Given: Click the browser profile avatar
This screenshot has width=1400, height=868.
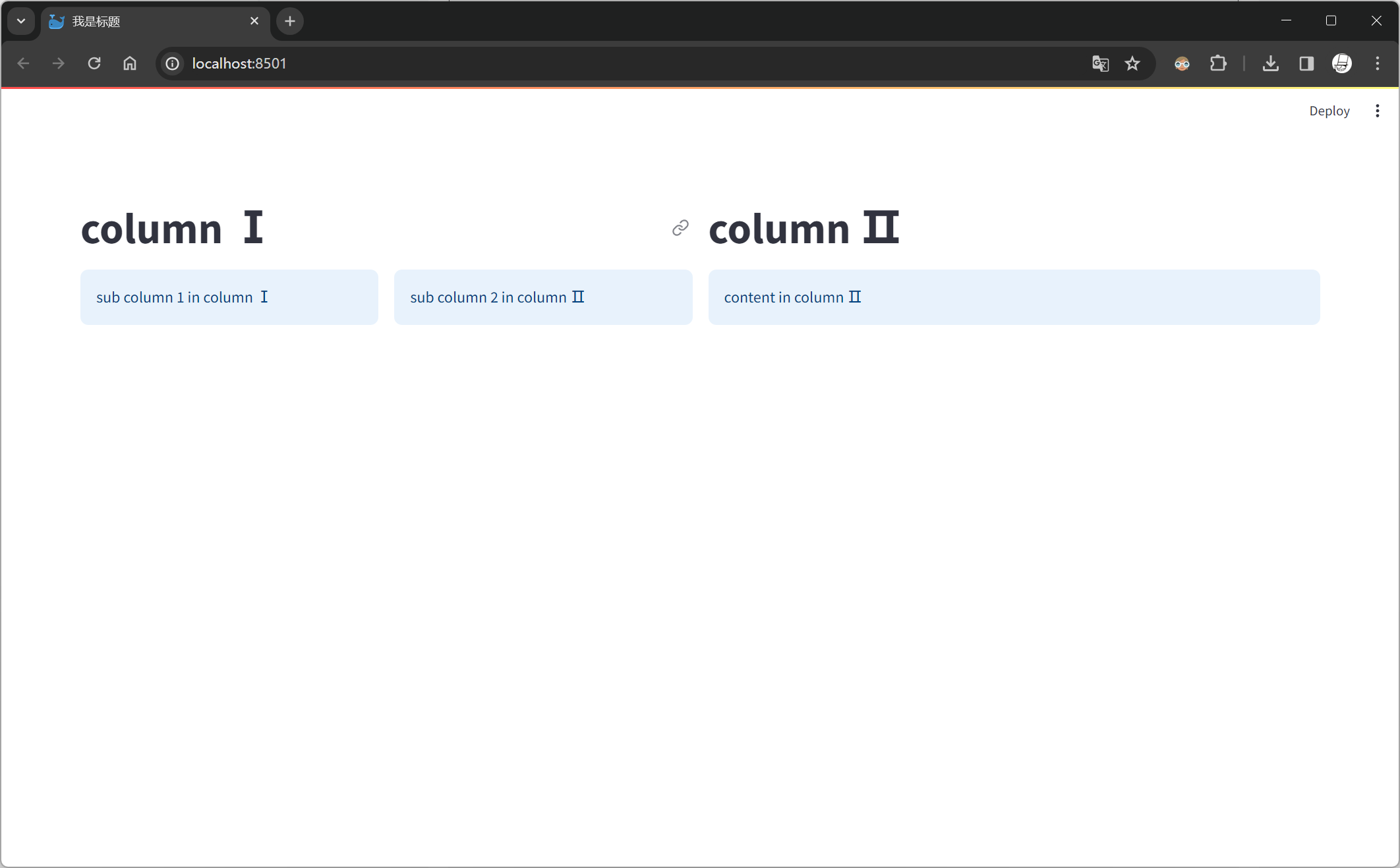Looking at the screenshot, I should point(1342,63).
